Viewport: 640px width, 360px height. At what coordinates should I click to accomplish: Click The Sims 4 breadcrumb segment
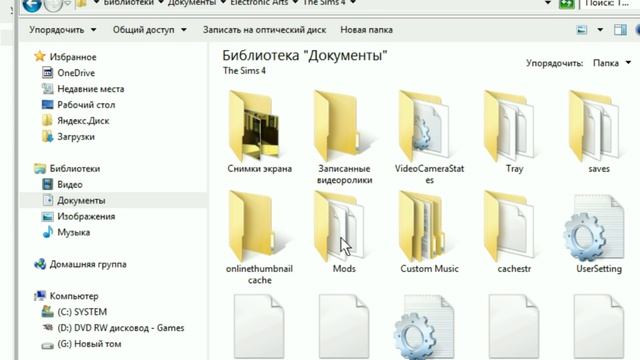pyautogui.click(x=324, y=3)
